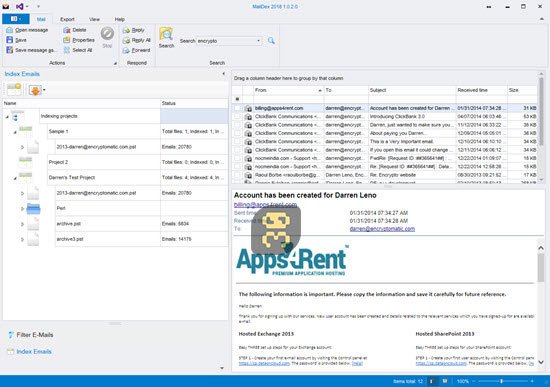The width and height of the screenshot is (550, 387).
Task: Click the zoom out minus button
Action: coord(474,381)
